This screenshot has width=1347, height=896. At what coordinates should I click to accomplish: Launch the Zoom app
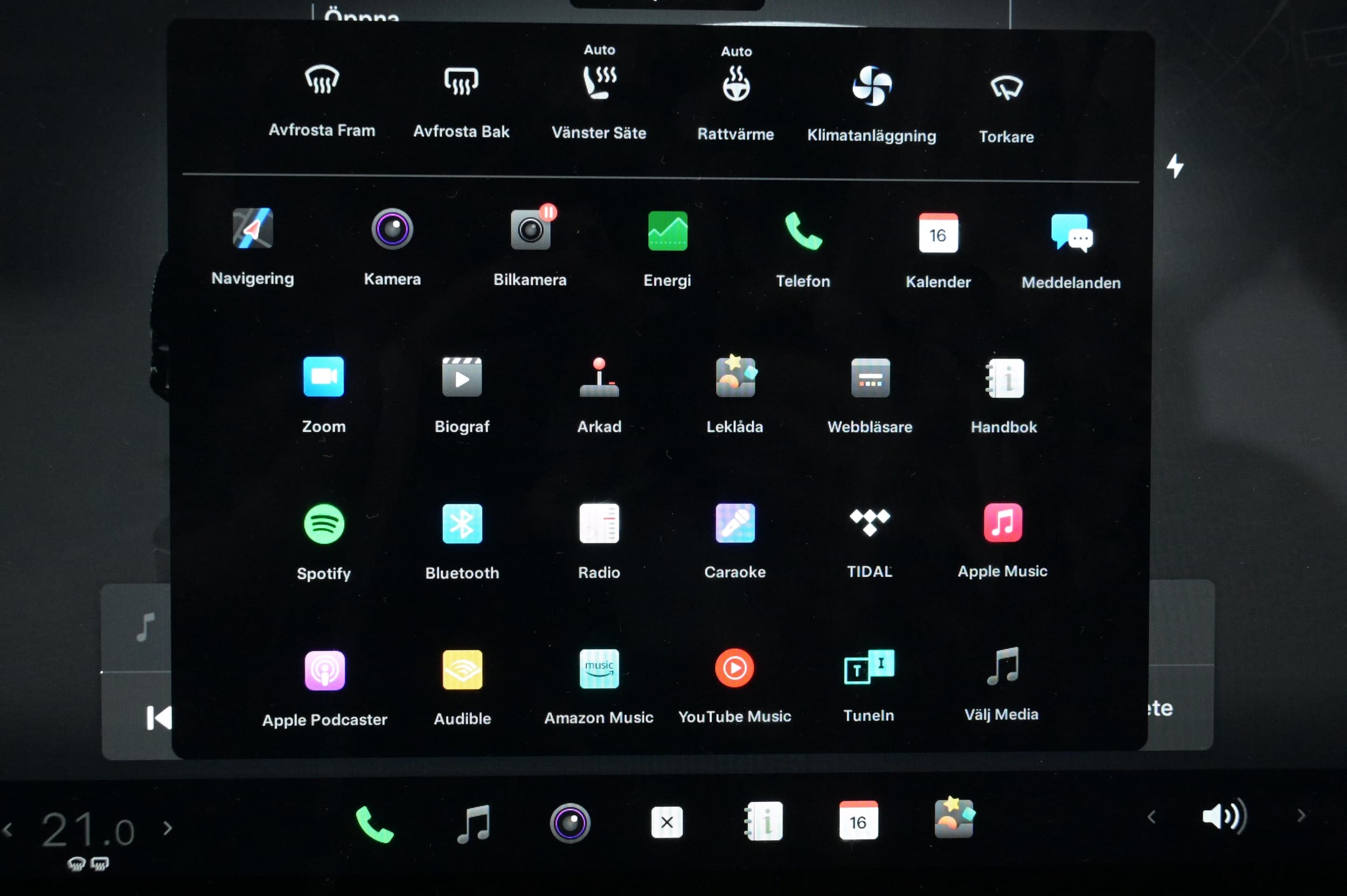(323, 377)
